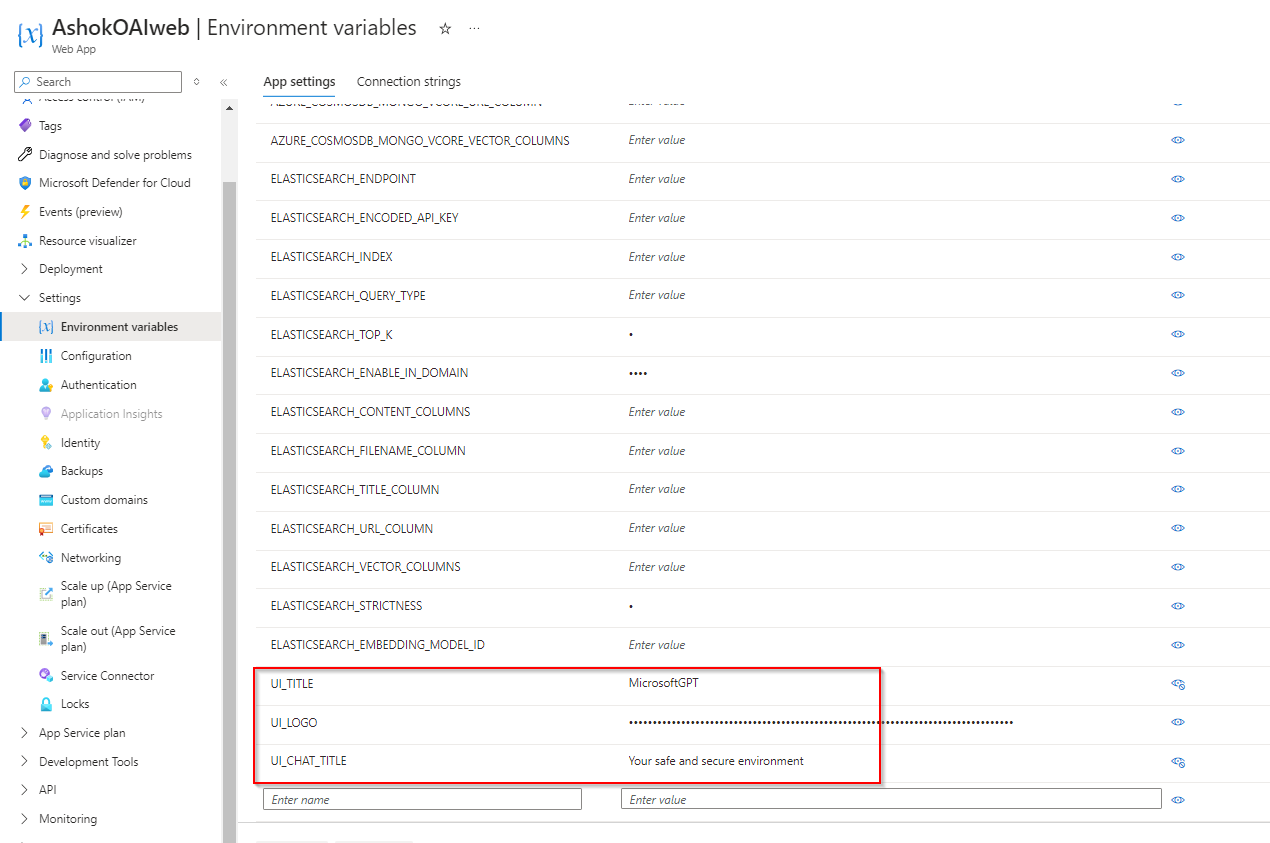Toggle visibility for the new empty setting row
This screenshot has width=1270, height=843.
[1178, 800]
